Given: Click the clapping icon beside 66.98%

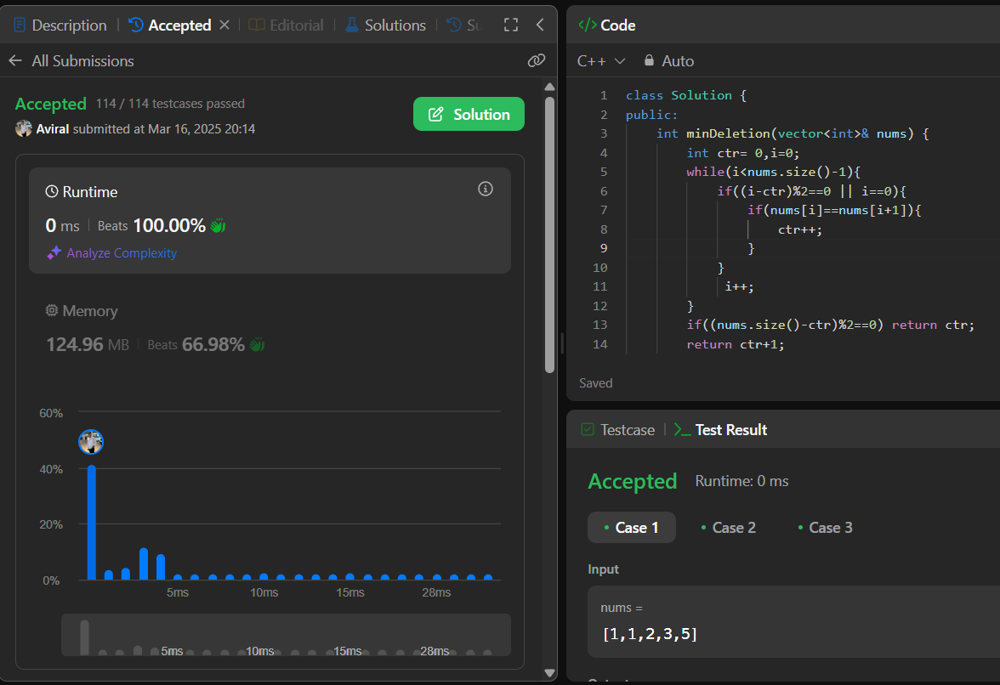Looking at the screenshot, I should click(257, 345).
